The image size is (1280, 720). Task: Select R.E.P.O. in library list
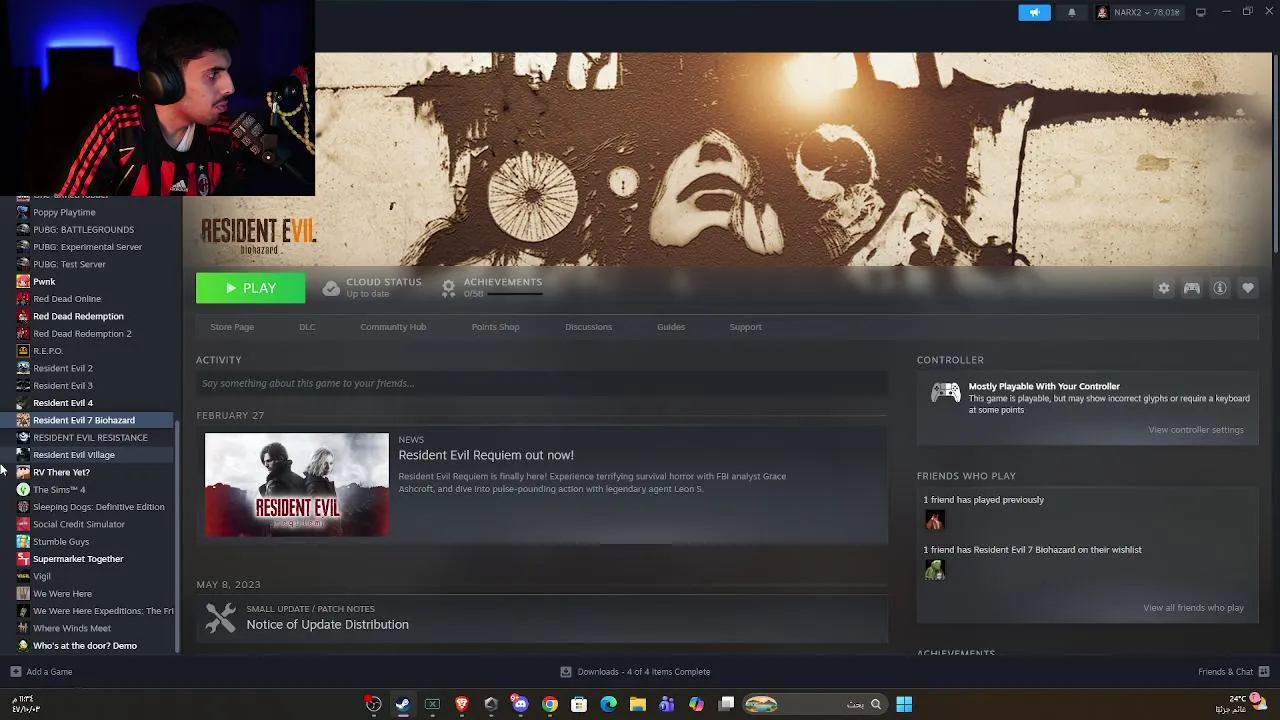pyautogui.click(x=48, y=351)
